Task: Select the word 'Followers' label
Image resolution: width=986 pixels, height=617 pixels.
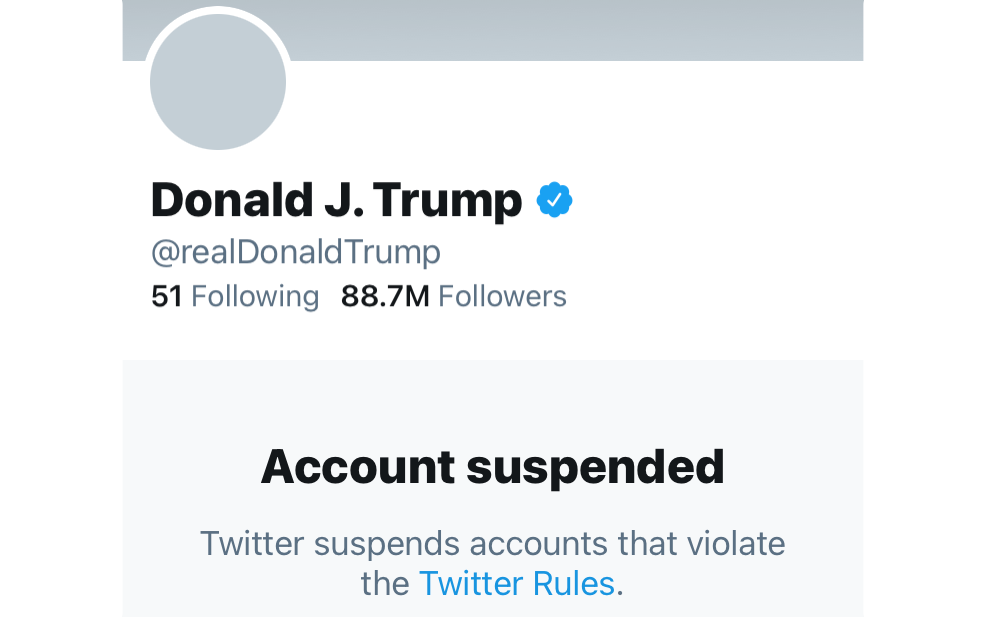Action: coord(502,296)
